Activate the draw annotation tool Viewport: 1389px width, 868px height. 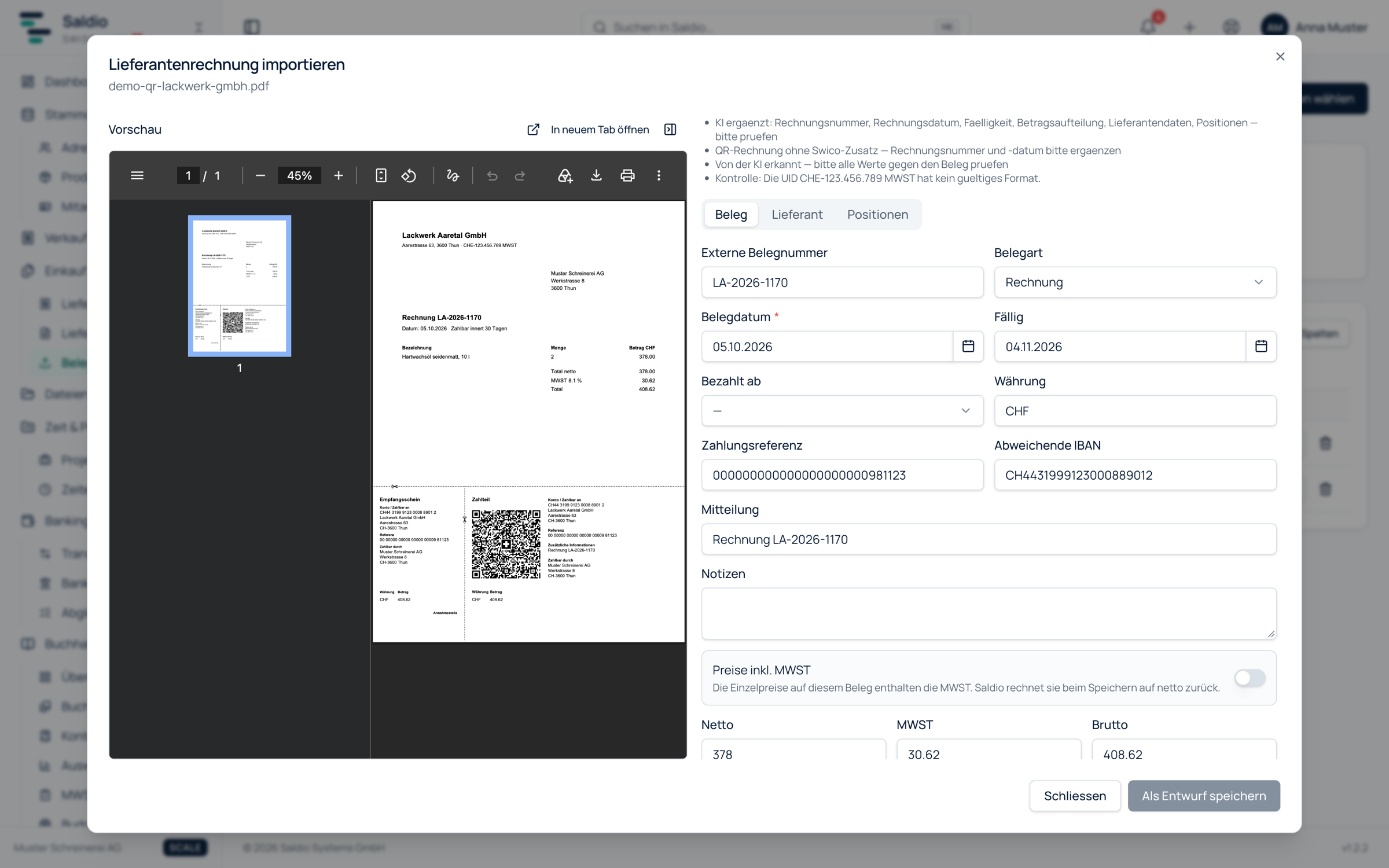[x=453, y=175]
